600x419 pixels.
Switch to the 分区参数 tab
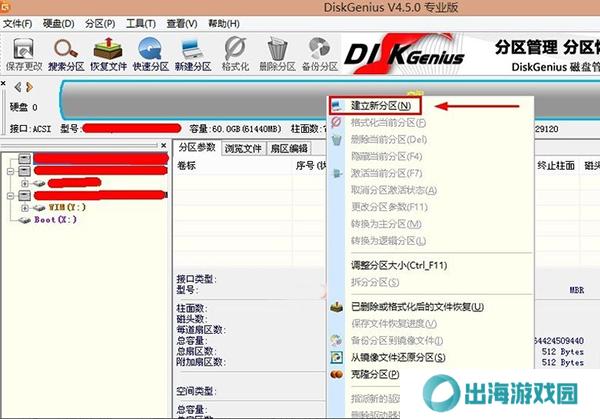[x=197, y=148]
